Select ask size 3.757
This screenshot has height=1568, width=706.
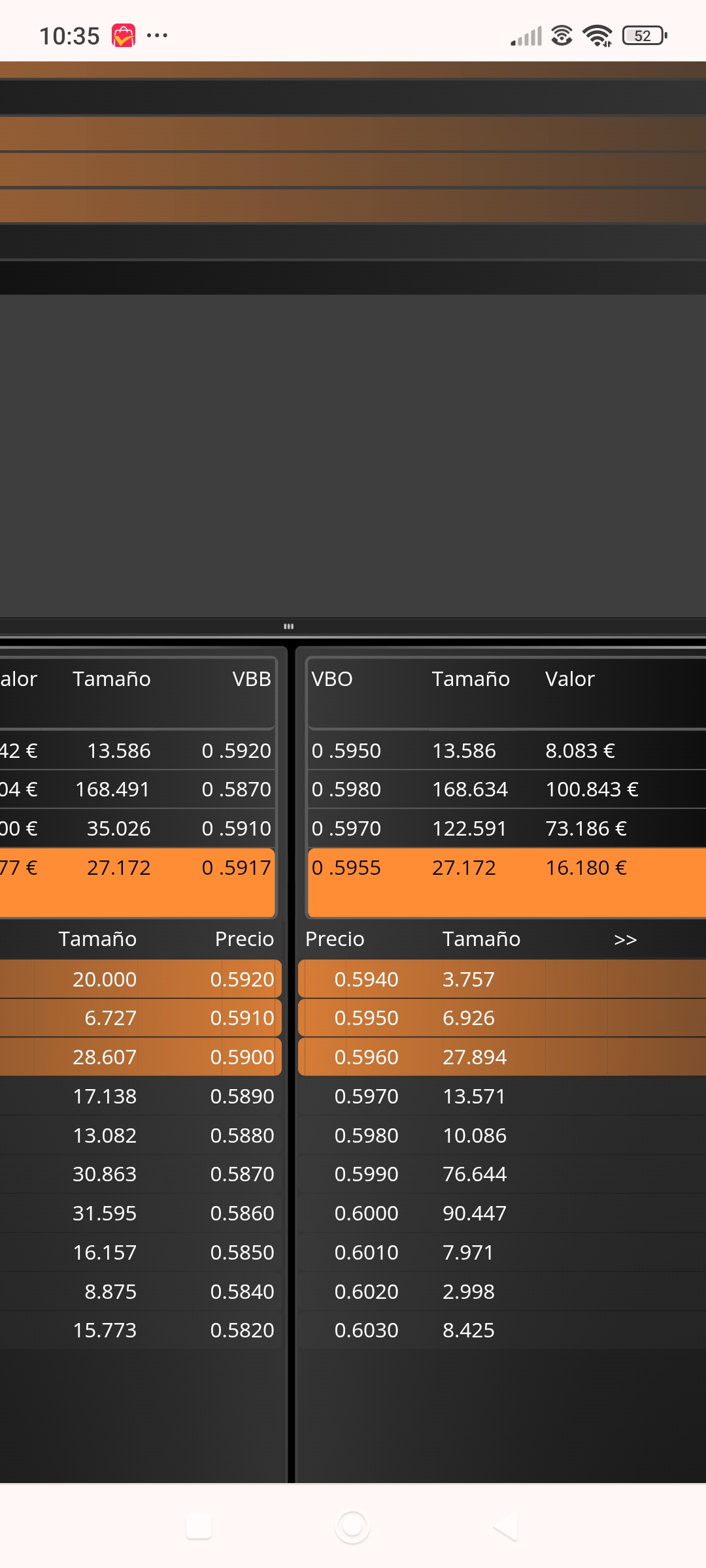tap(469, 979)
